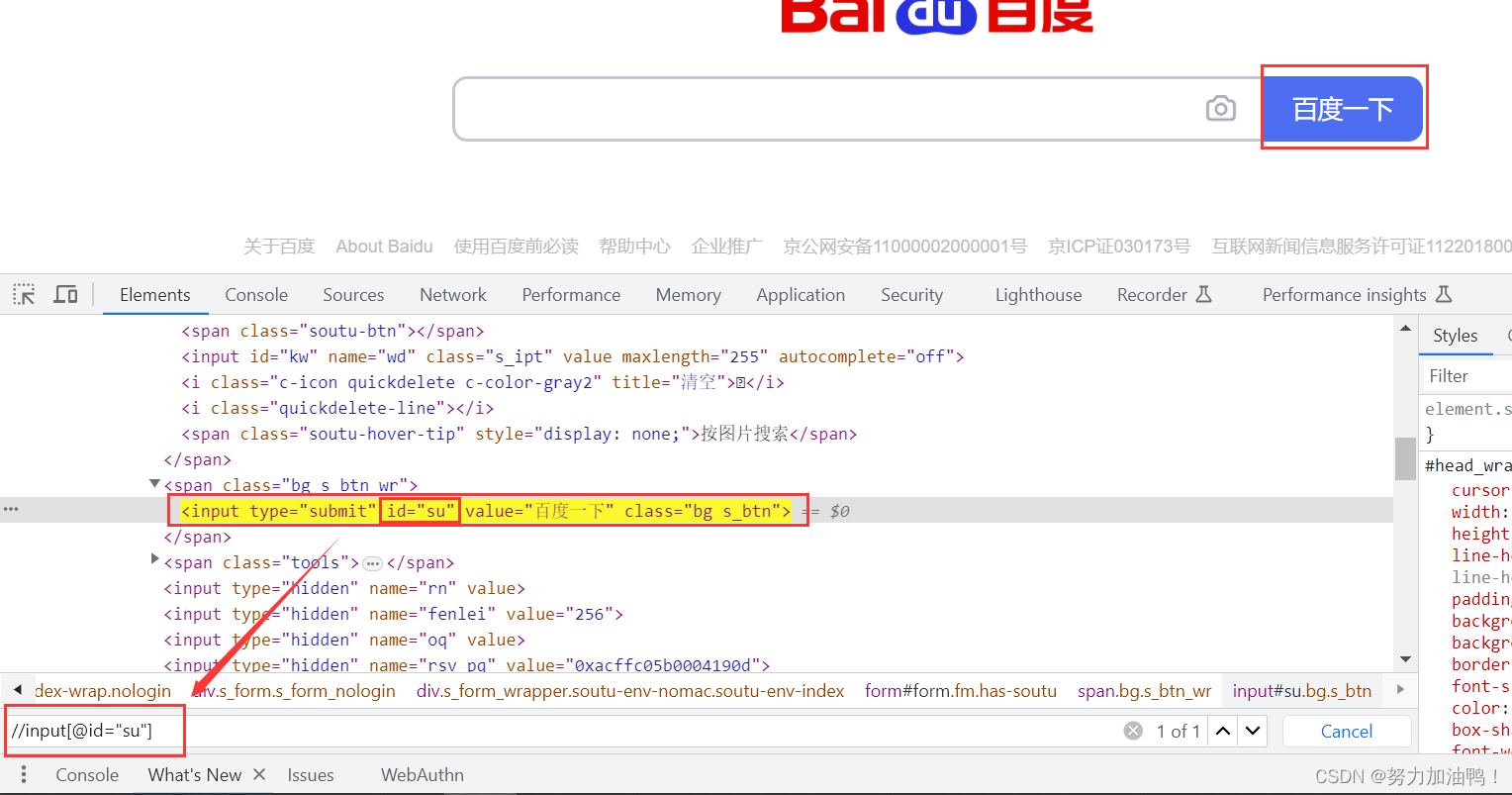Open the drawer three-dot menu

click(x=24, y=774)
